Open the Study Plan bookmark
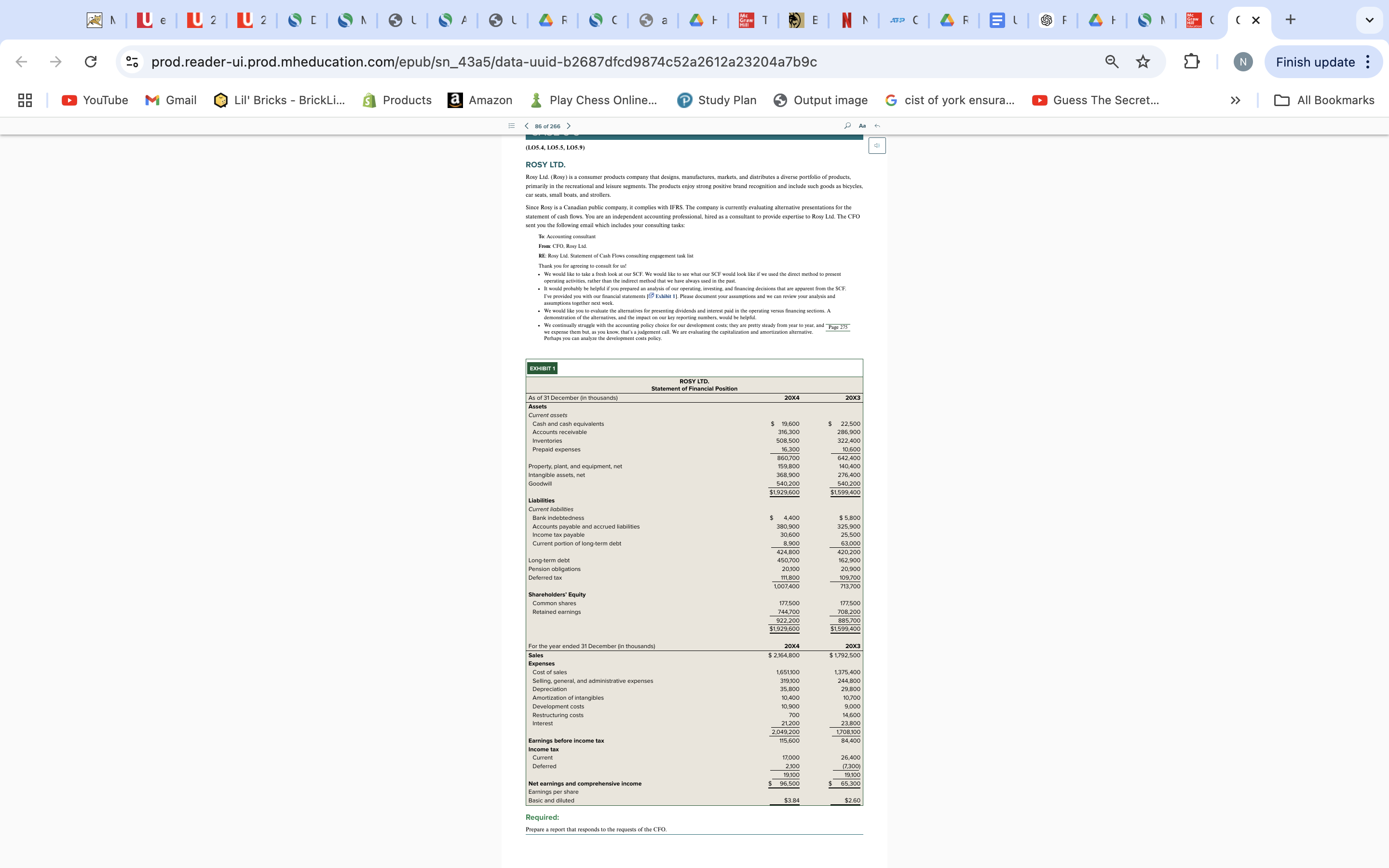The width and height of the screenshot is (1389, 868). click(716, 100)
